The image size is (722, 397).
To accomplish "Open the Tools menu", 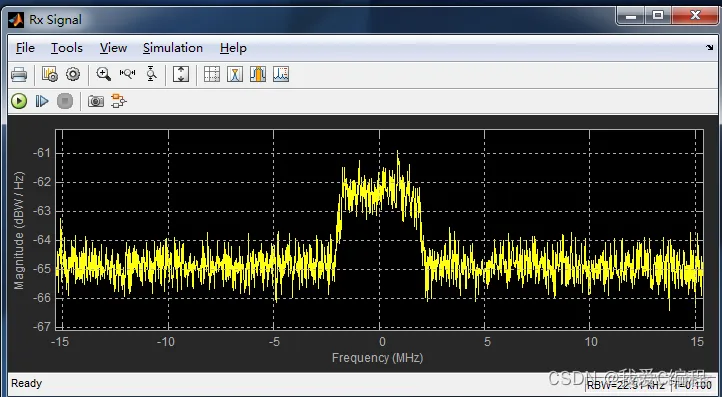I will pos(67,48).
